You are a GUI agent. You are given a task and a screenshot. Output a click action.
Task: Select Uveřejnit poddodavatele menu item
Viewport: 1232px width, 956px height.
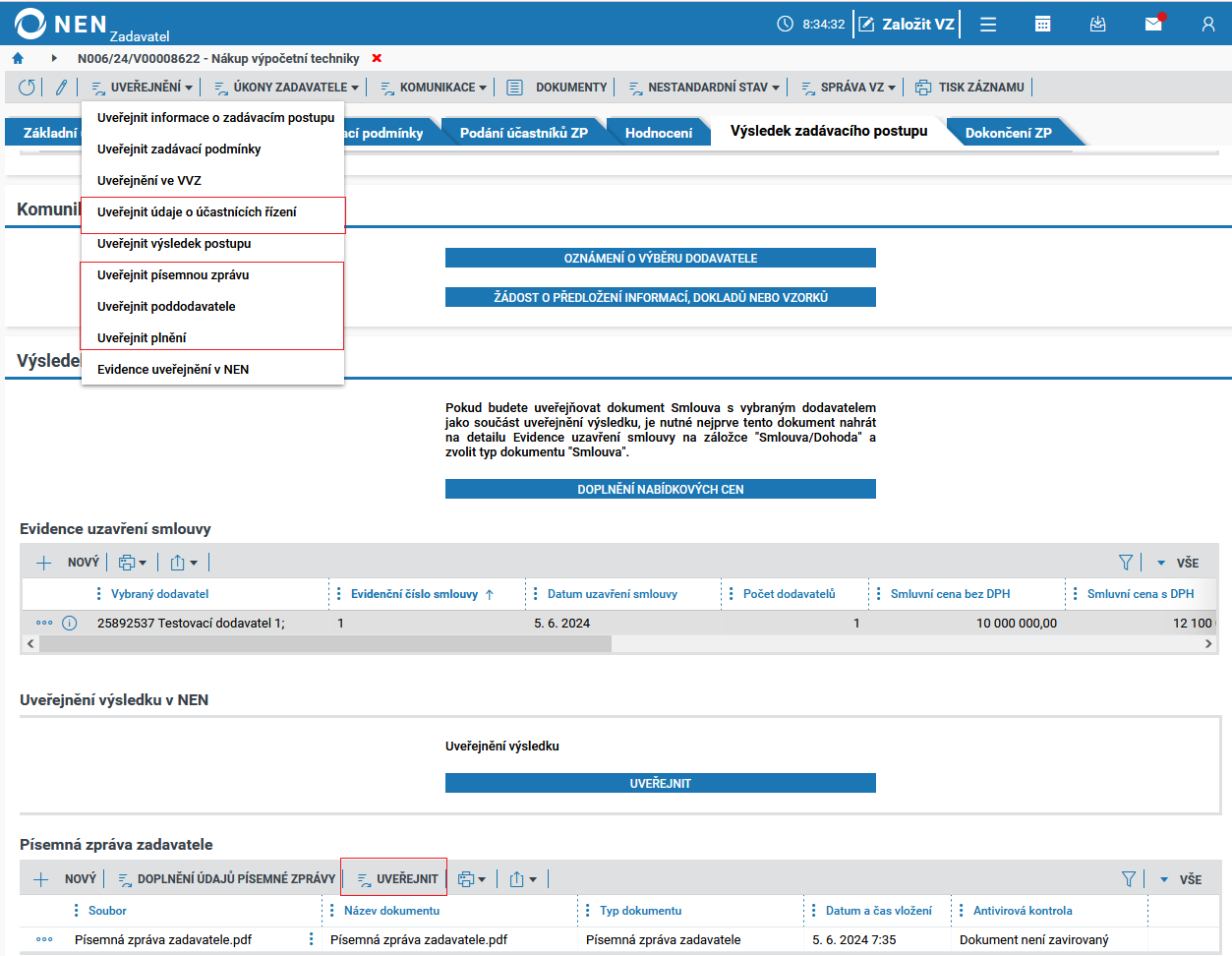tap(166, 306)
